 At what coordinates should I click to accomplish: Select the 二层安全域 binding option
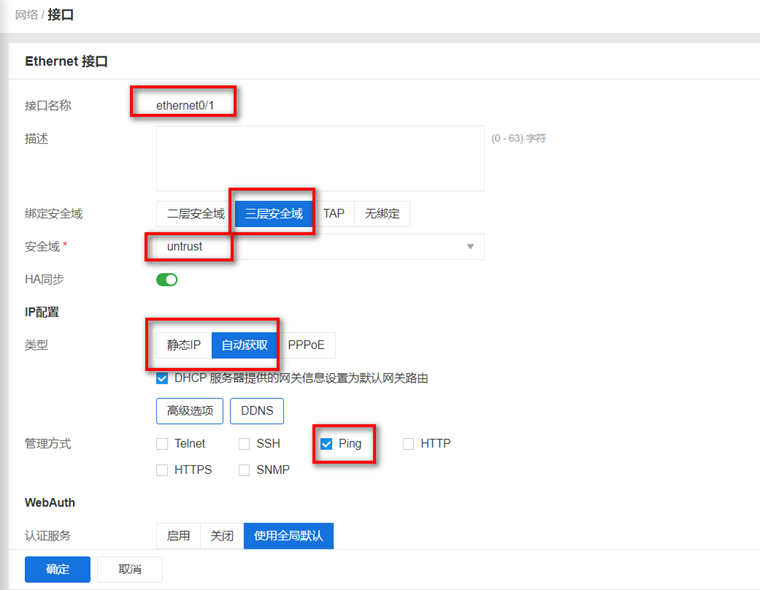[x=195, y=214]
